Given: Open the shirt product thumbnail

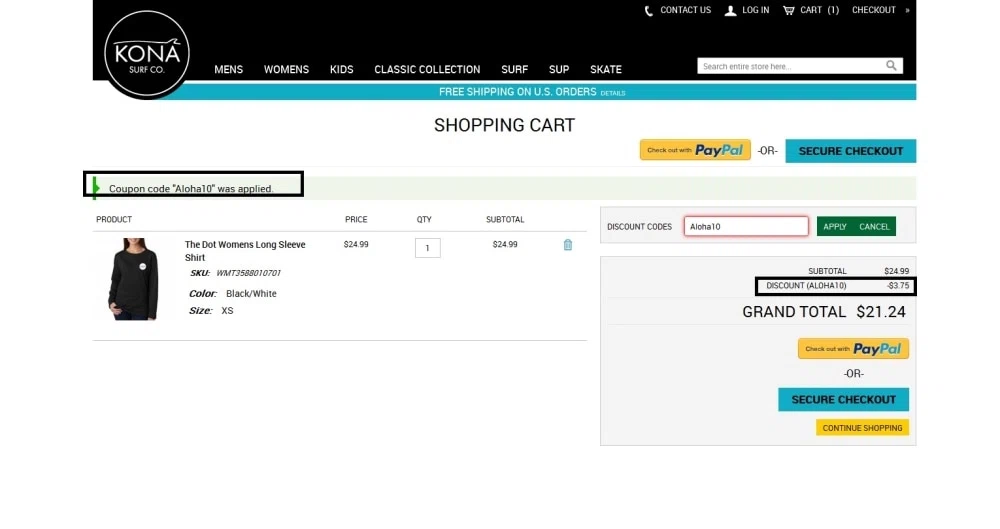Looking at the screenshot, I should pyautogui.click(x=133, y=279).
